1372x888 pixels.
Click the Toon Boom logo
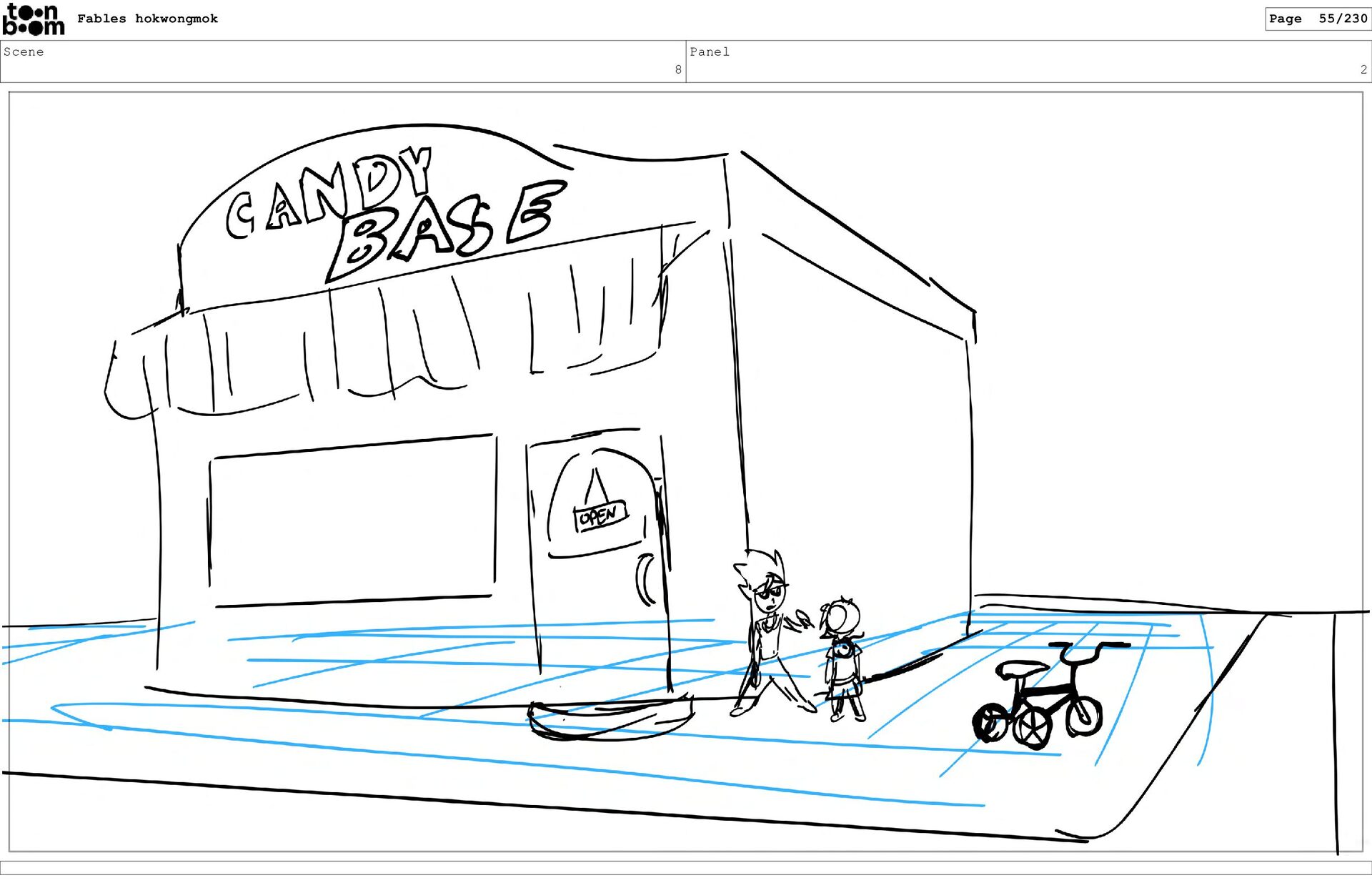[33, 19]
